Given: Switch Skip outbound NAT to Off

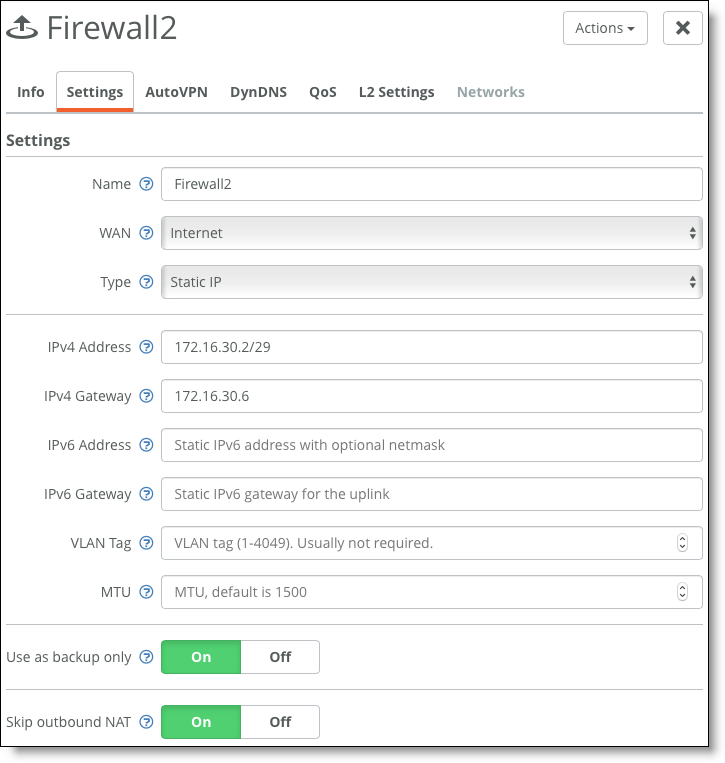Looking at the screenshot, I should (x=280, y=722).
